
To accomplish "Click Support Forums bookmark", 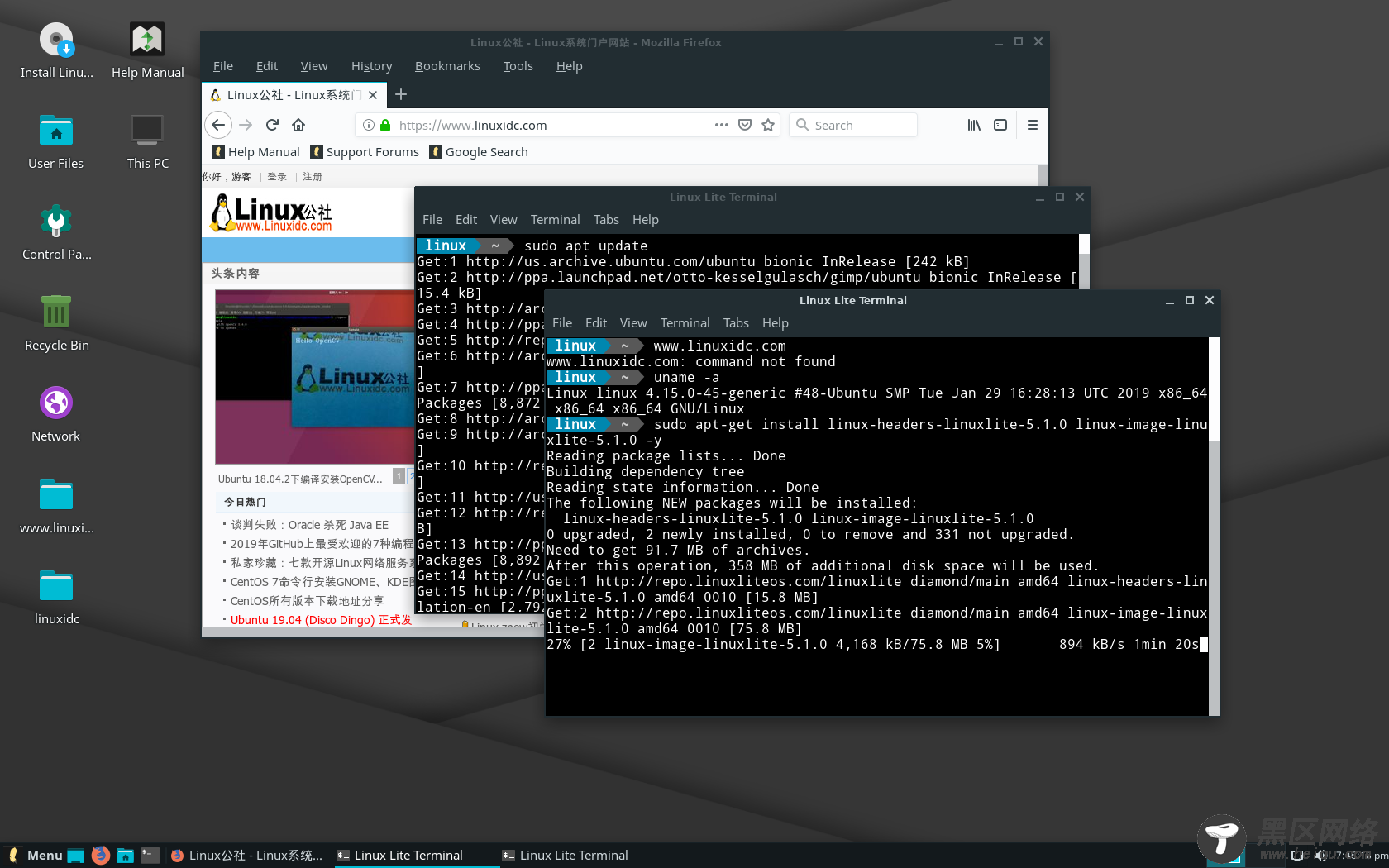I will click(365, 152).
